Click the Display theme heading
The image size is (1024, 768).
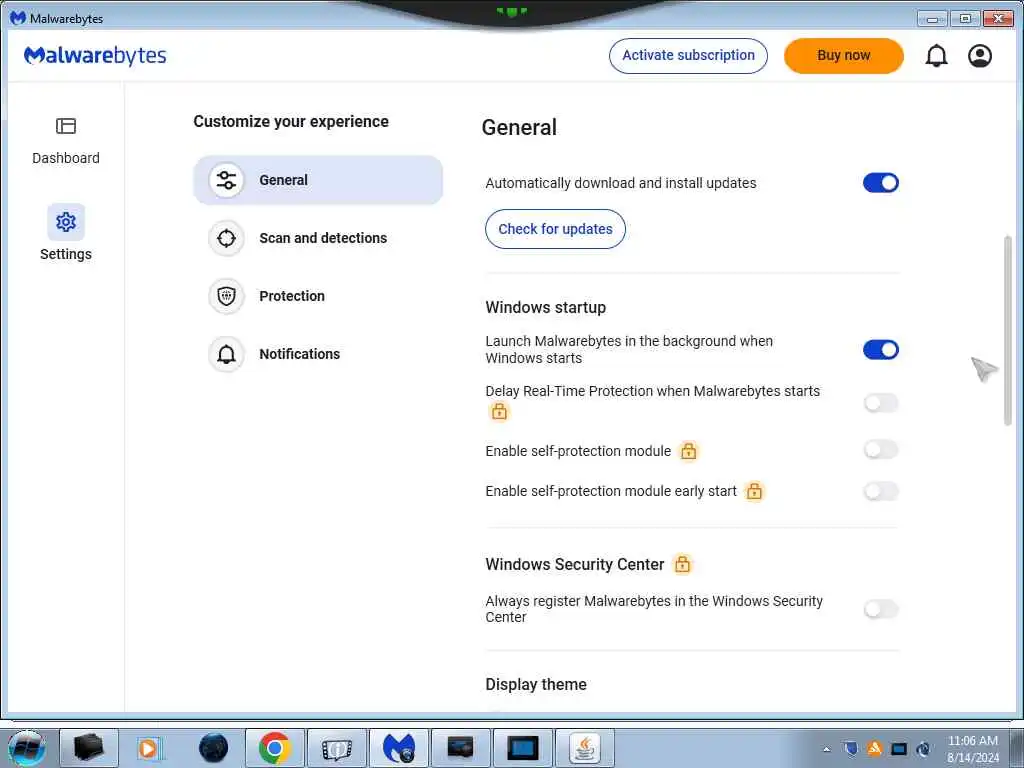pos(536,684)
